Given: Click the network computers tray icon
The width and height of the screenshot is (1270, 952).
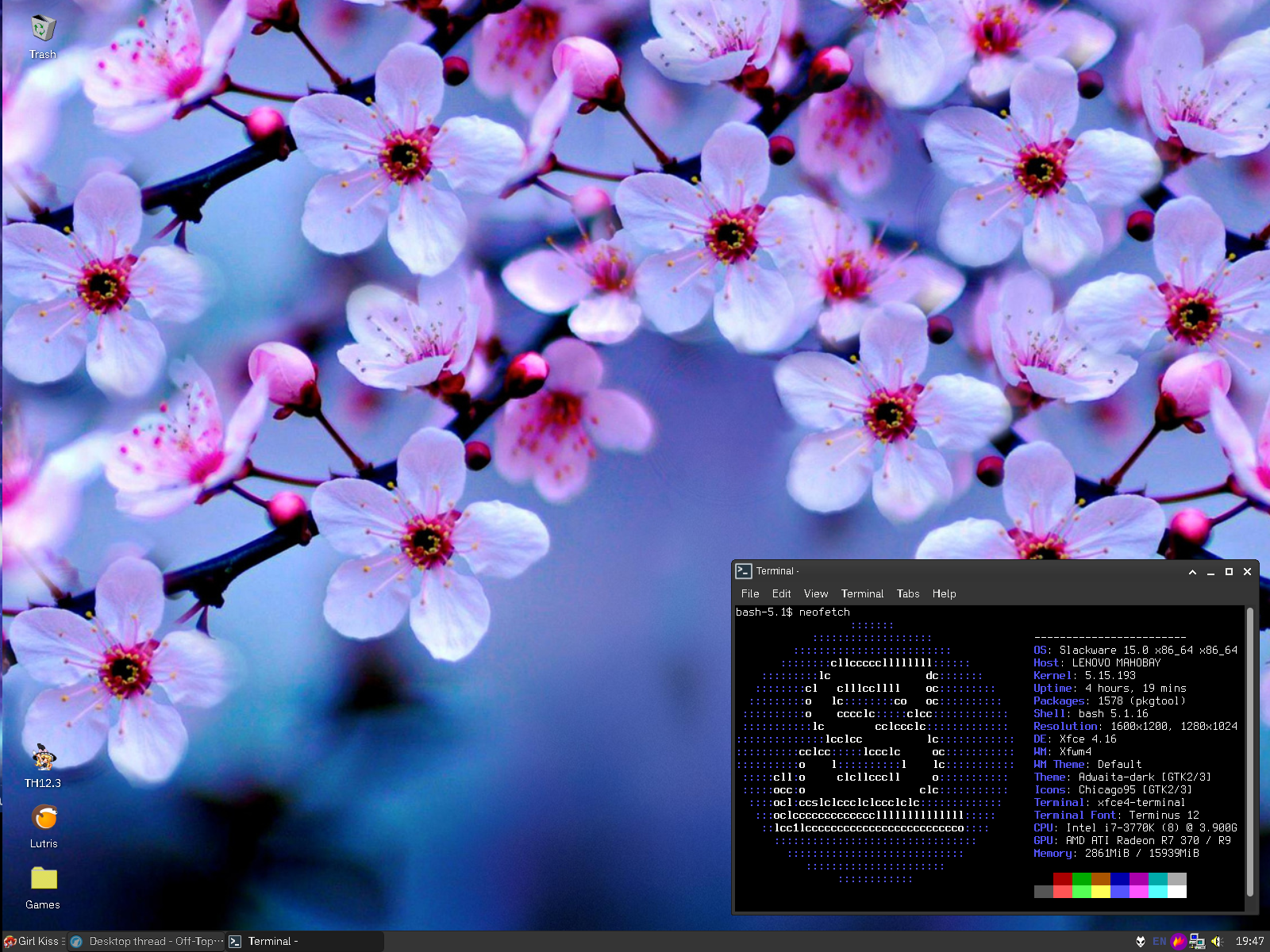Looking at the screenshot, I should coord(1197,942).
